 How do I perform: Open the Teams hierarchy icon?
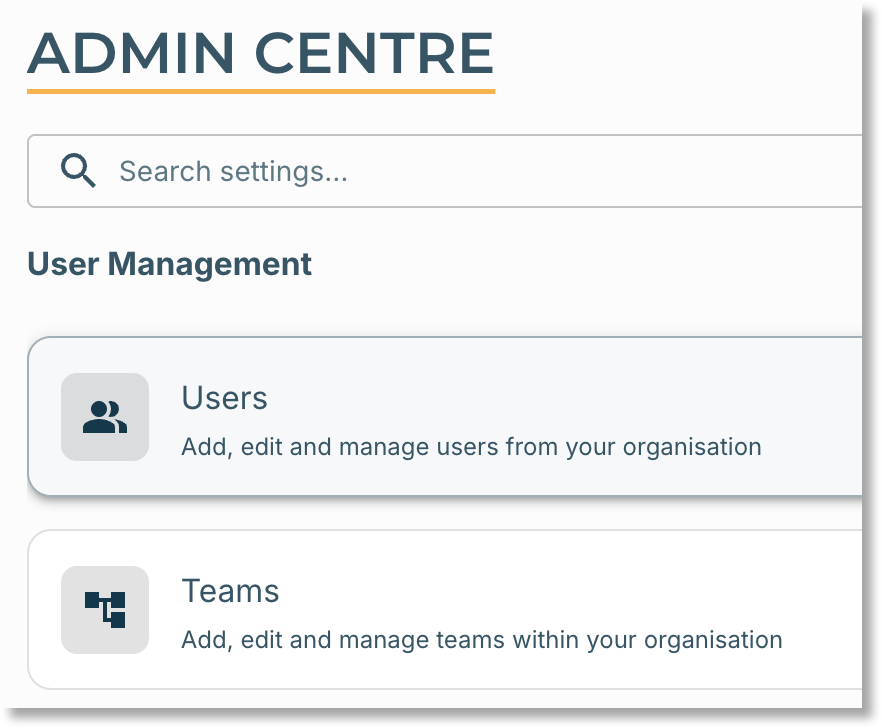[105, 610]
